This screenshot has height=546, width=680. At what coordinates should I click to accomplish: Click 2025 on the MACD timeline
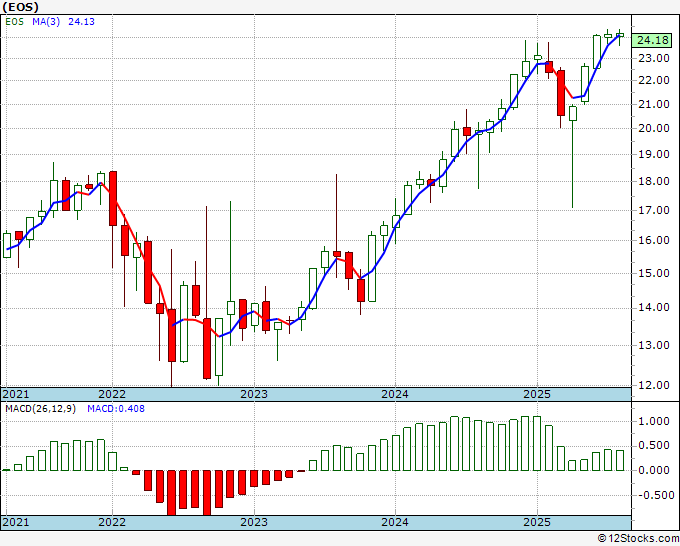coord(537,522)
